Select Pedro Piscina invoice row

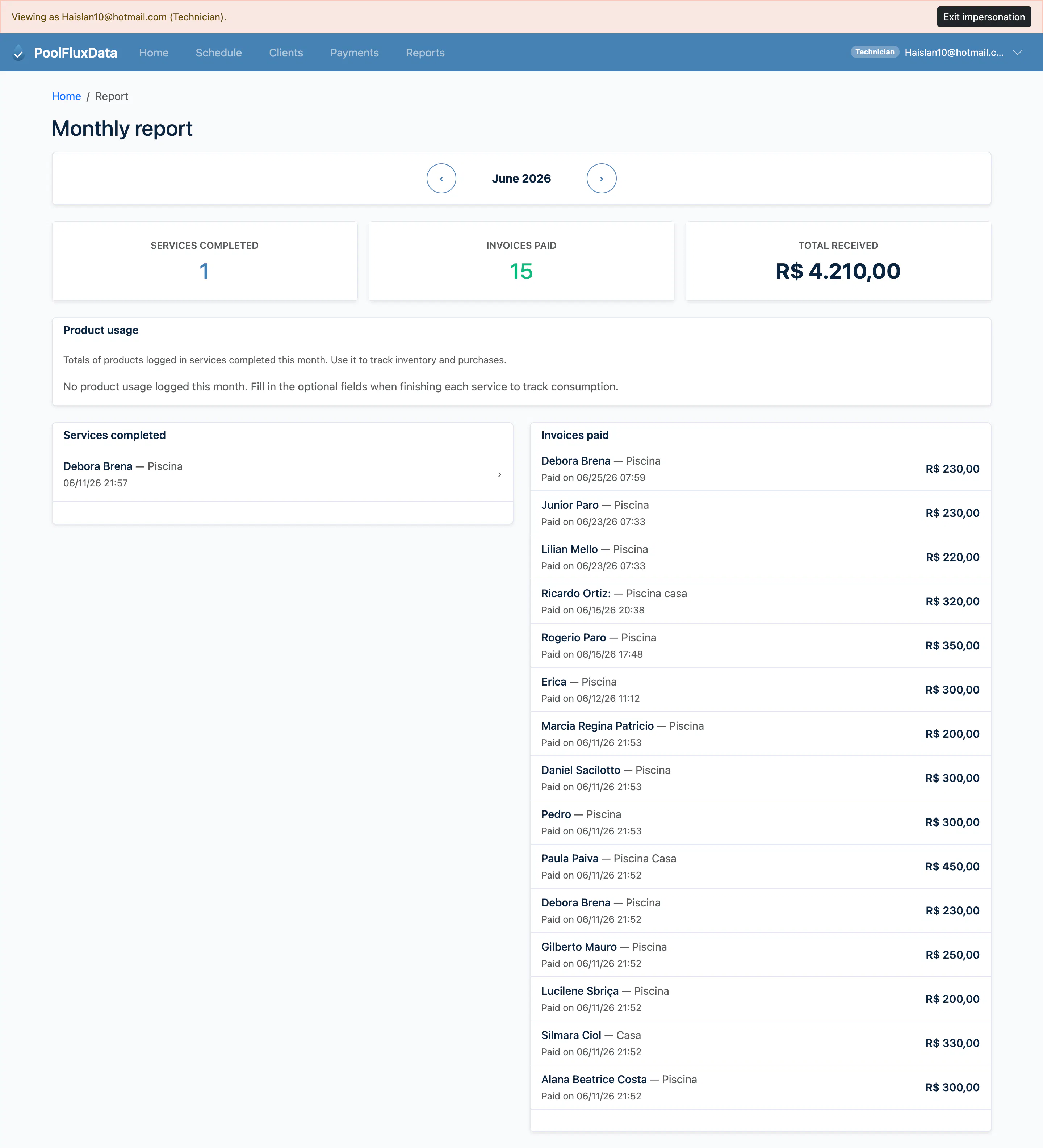[760, 822]
